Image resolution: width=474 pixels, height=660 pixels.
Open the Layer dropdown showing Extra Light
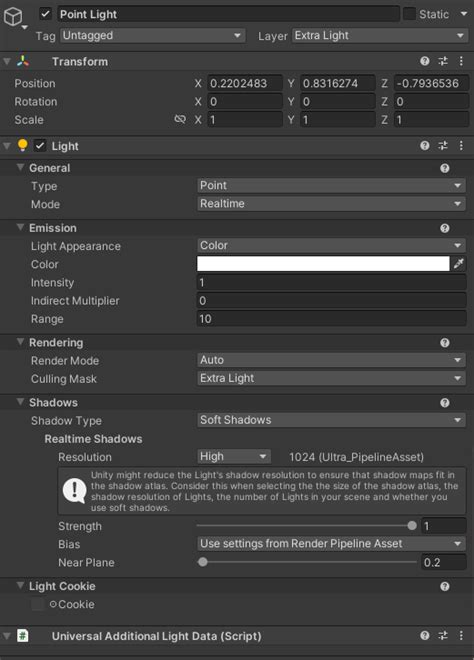click(380, 35)
